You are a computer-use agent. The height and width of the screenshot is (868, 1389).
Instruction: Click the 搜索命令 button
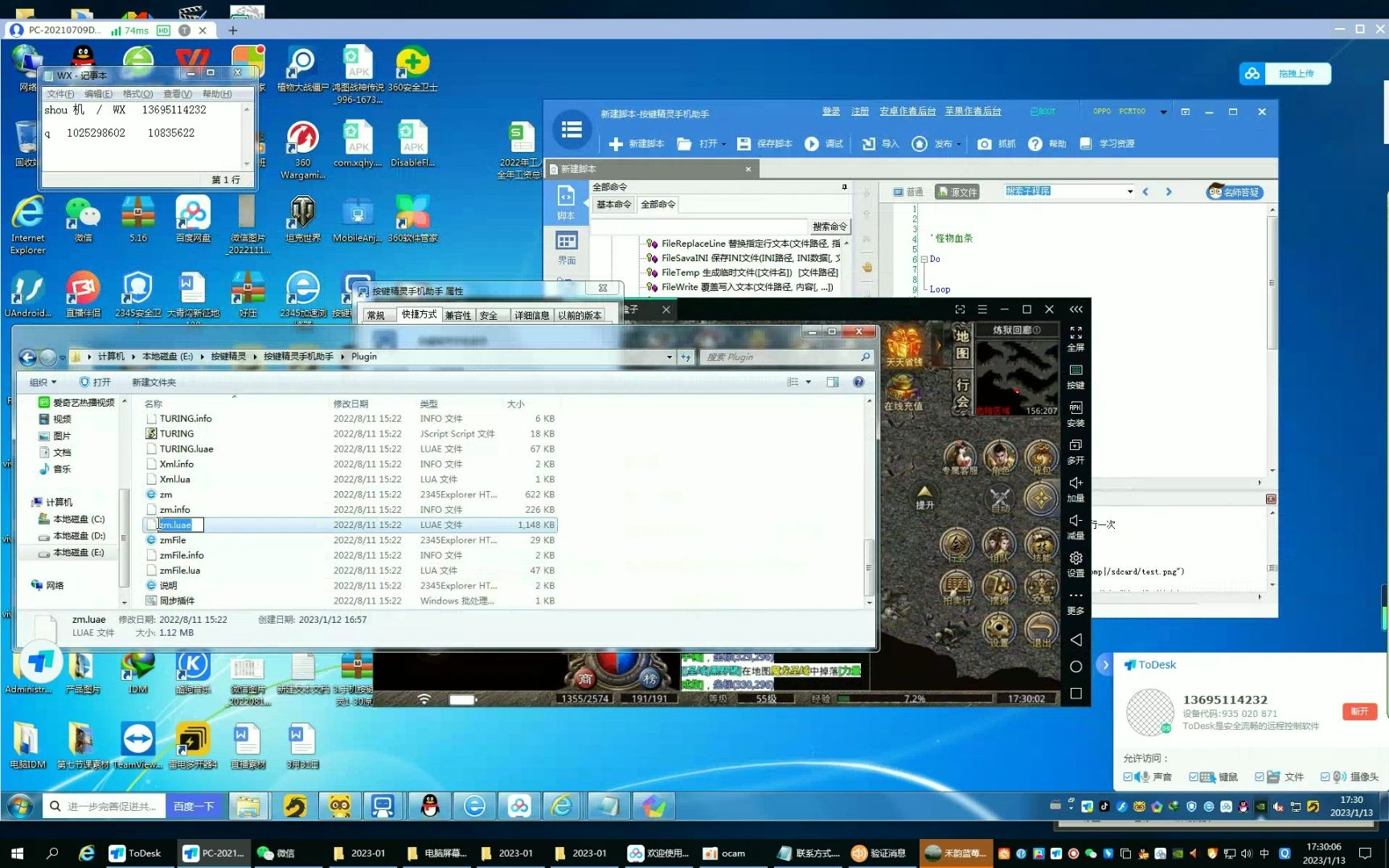point(829,227)
